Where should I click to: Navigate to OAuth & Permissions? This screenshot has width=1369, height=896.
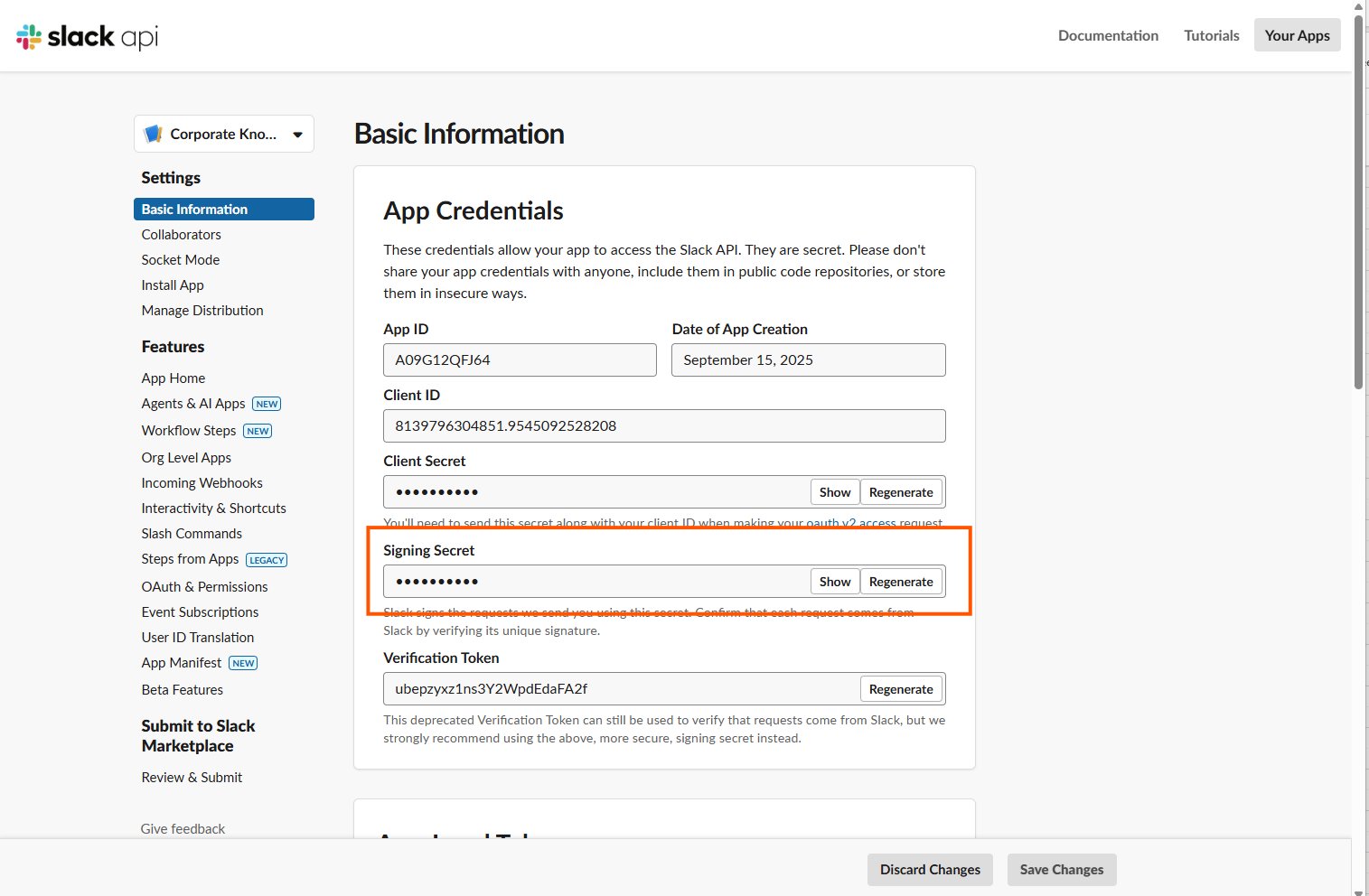point(204,587)
